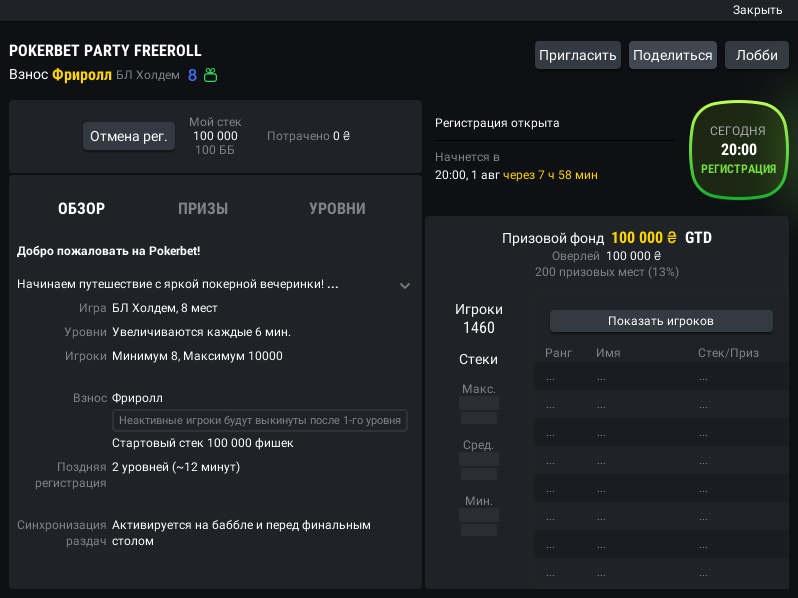798x598 pixels.
Task: Click the 'через 7 ч 58 мин' countdown
Action: (550, 175)
